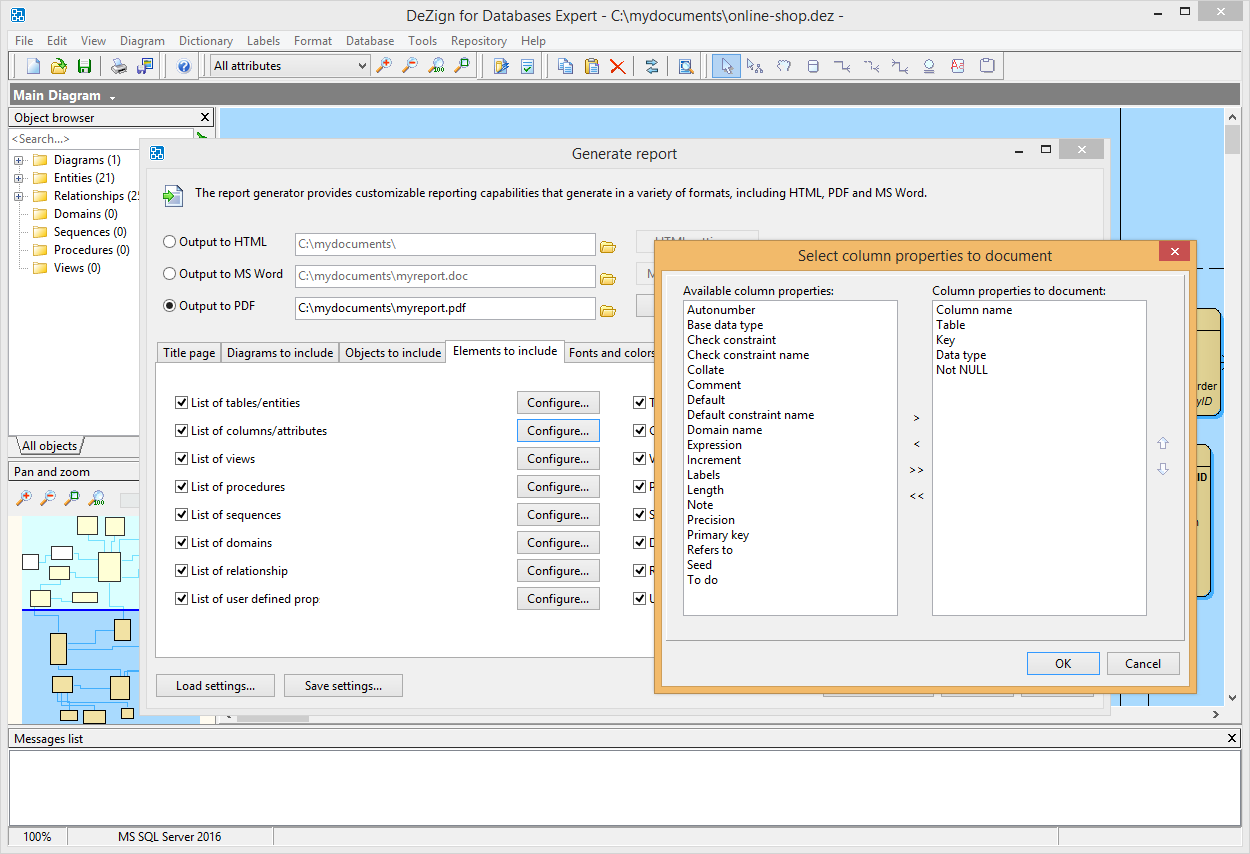
Task: Switch to Objects to include tab
Action: [x=393, y=353]
